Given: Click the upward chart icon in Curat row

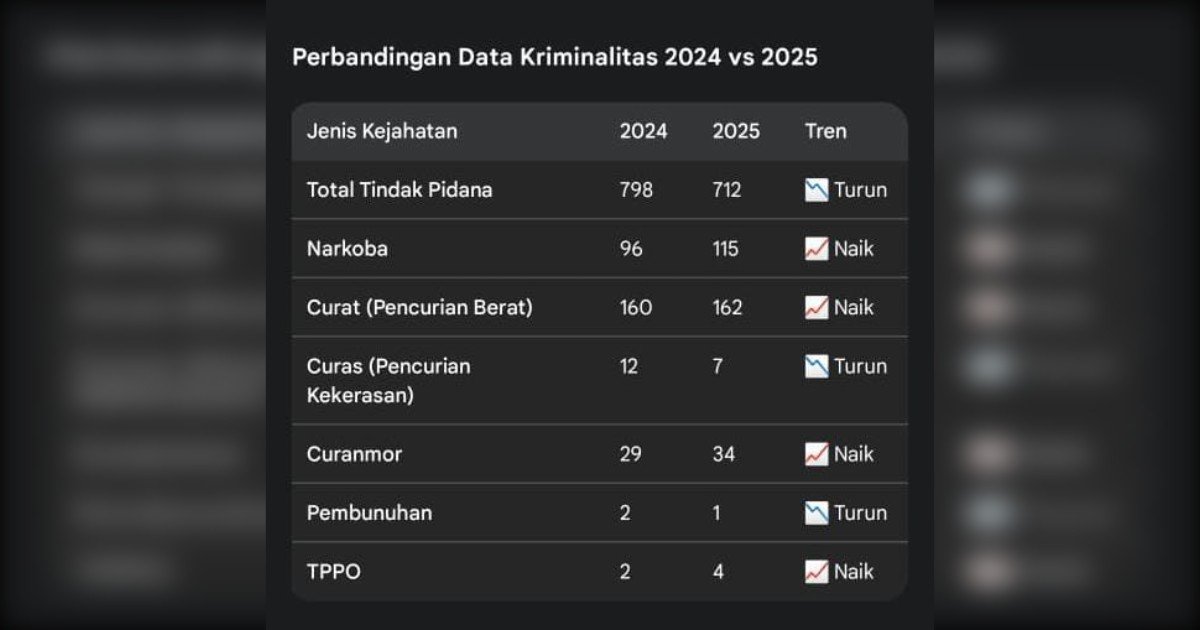Looking at the screenshot, I should click(x=816, y=308).
